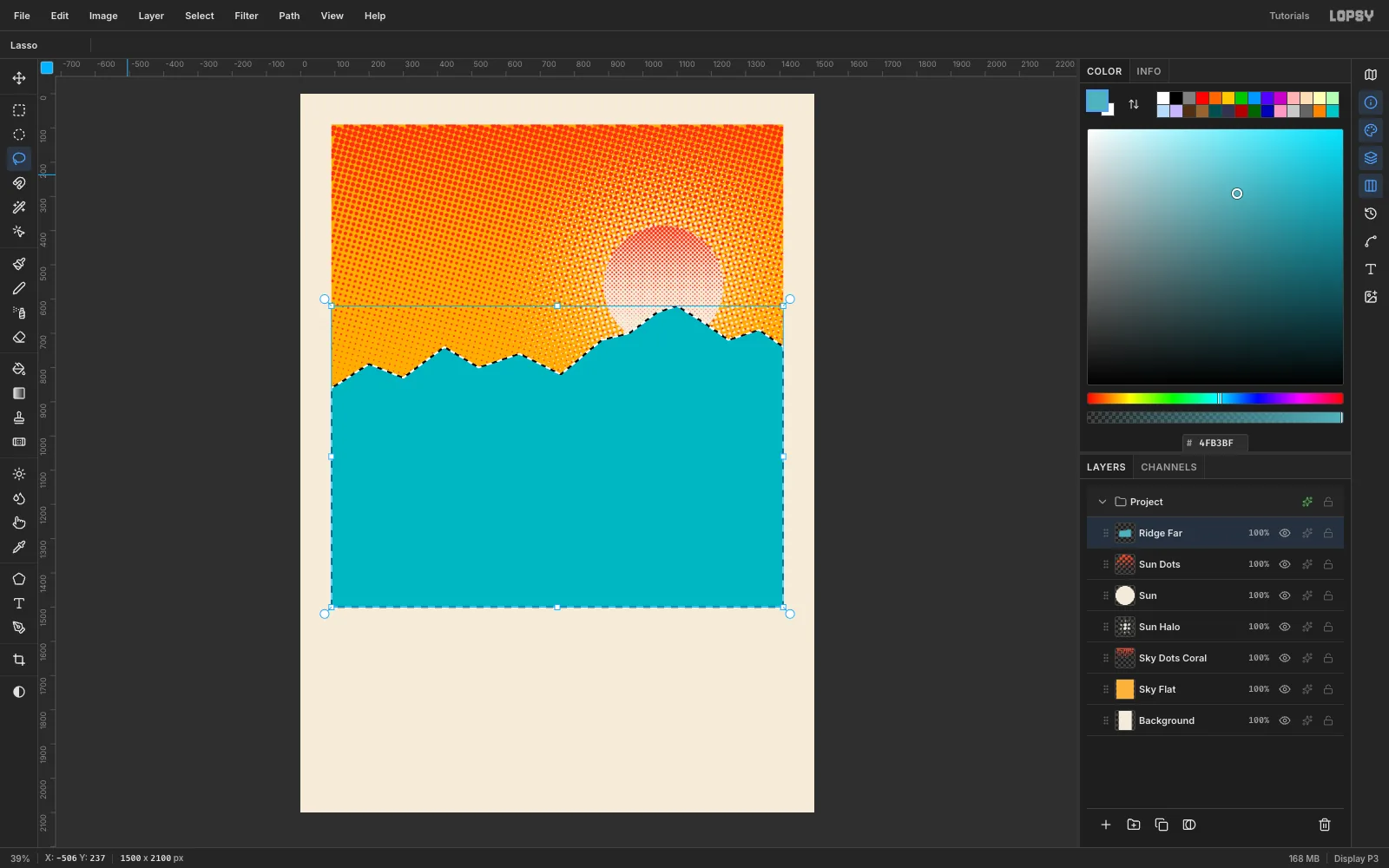The image size is (1389, 868).
Task: Select the Pencil tool
Action: pos(19,288)
